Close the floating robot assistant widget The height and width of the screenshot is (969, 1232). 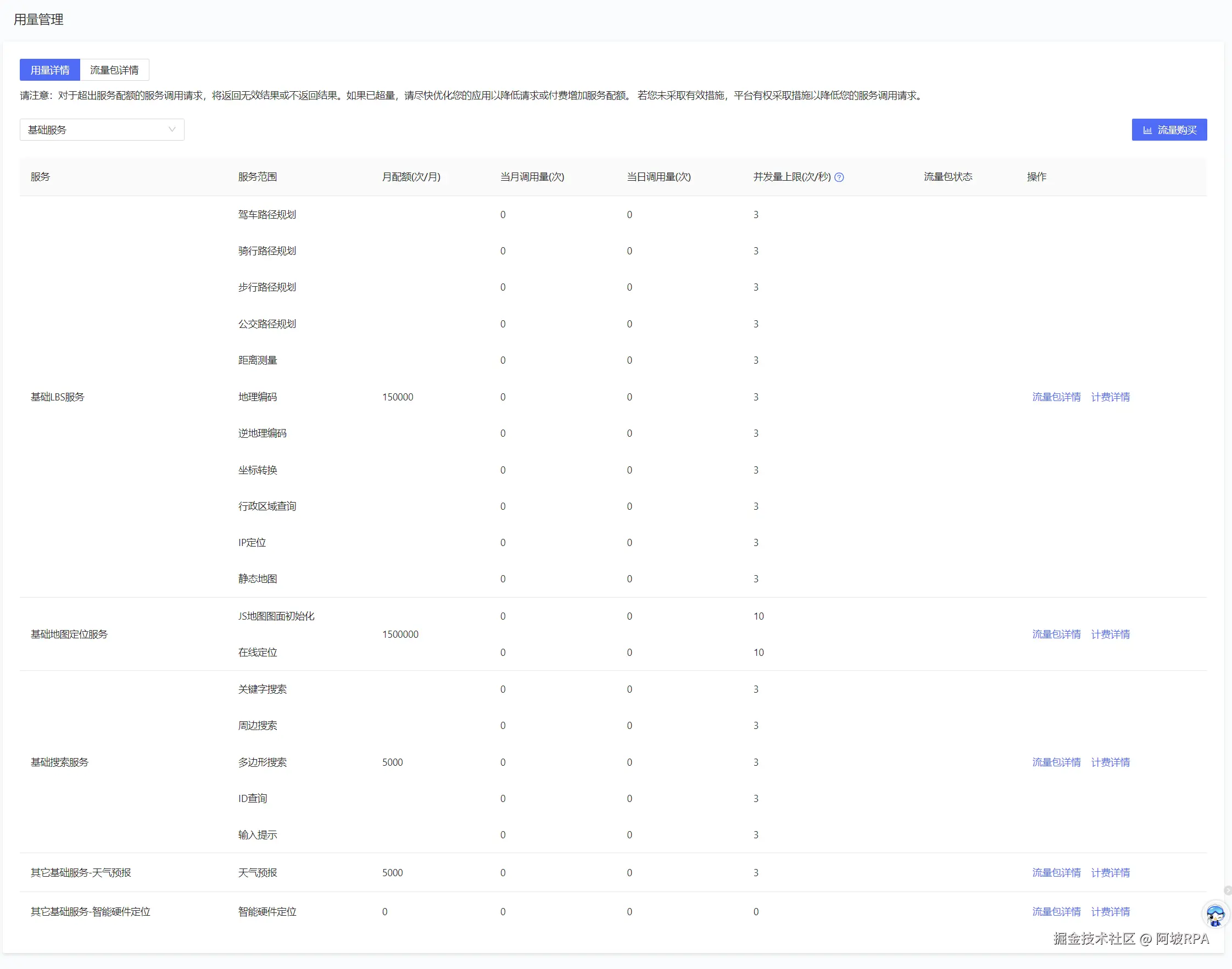pos(1227,890)
